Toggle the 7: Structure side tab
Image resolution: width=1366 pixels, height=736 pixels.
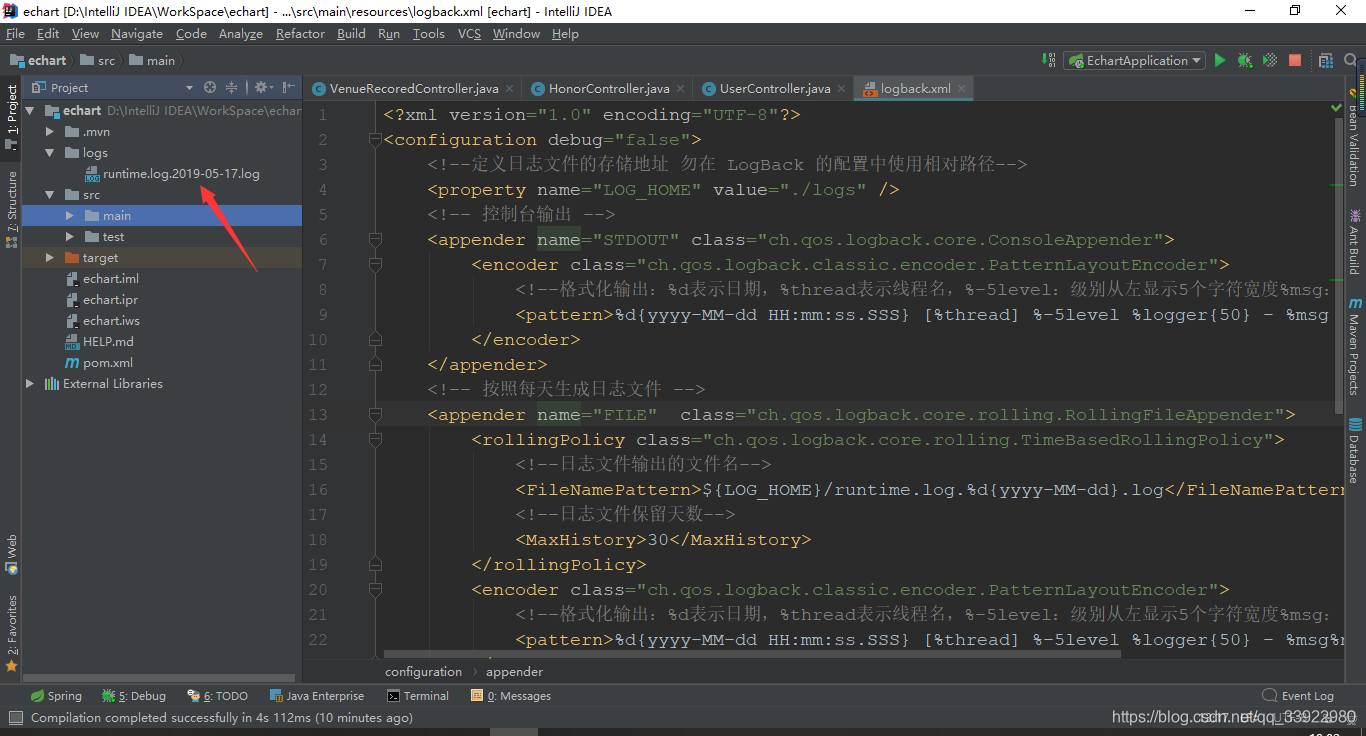(x=12, y=208)
